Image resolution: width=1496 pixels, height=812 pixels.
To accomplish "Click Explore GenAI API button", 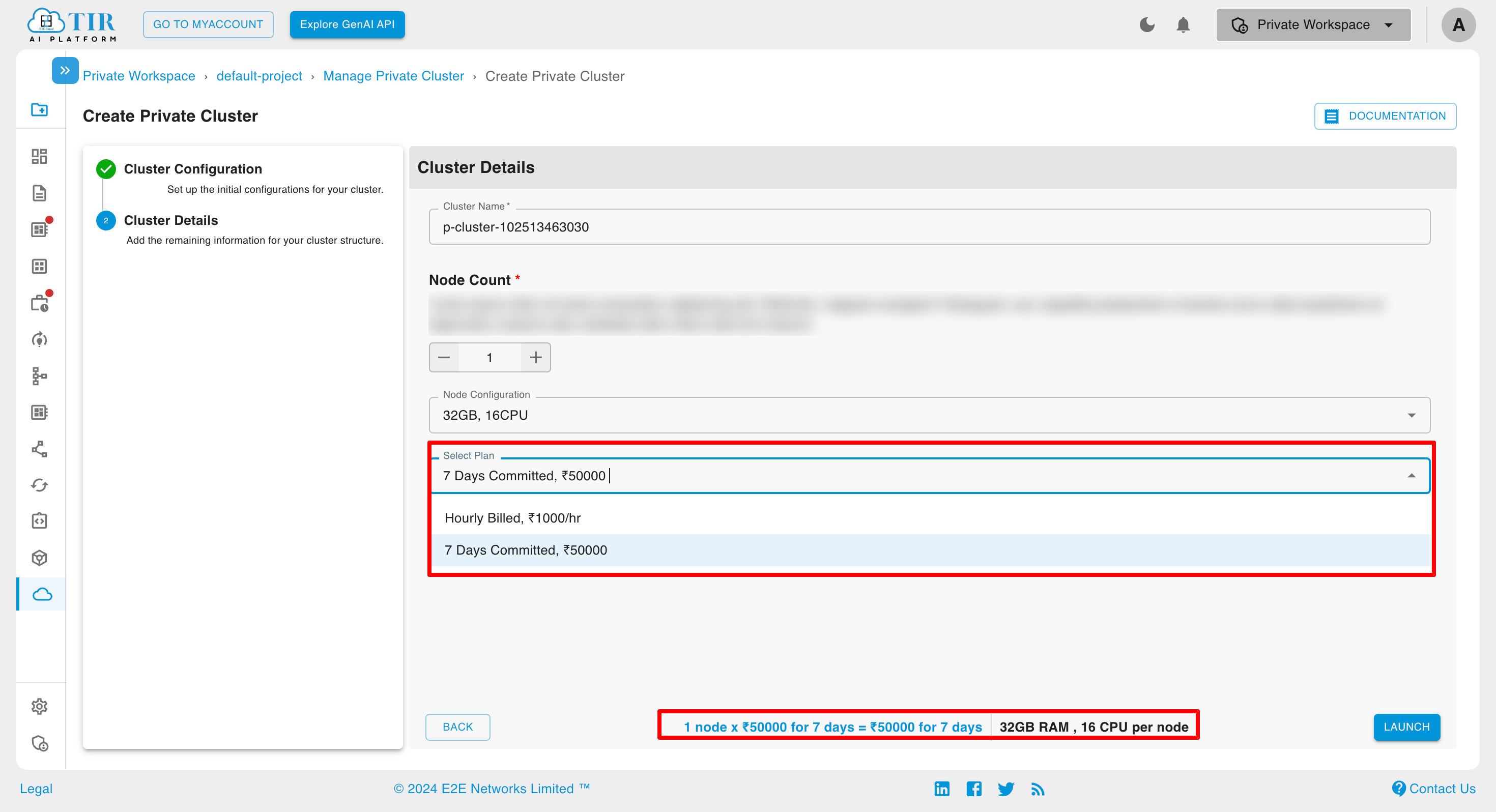I will (x=347, y=24).
